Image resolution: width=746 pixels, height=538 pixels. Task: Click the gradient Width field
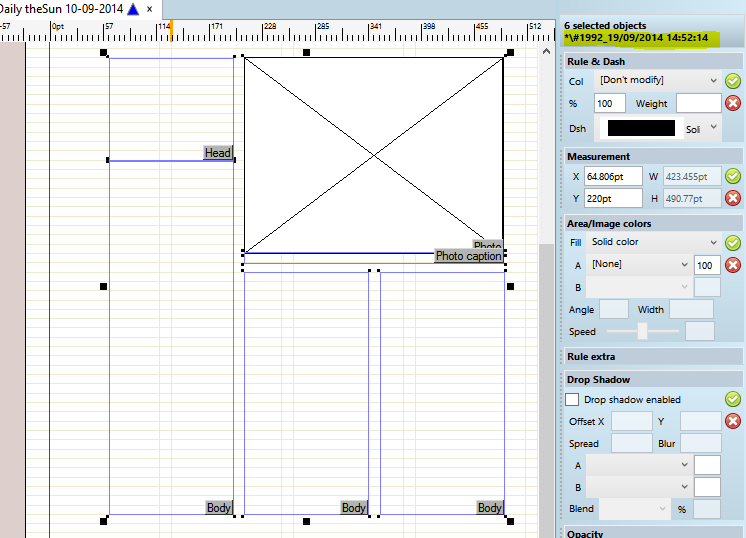[x=691, y=309]
